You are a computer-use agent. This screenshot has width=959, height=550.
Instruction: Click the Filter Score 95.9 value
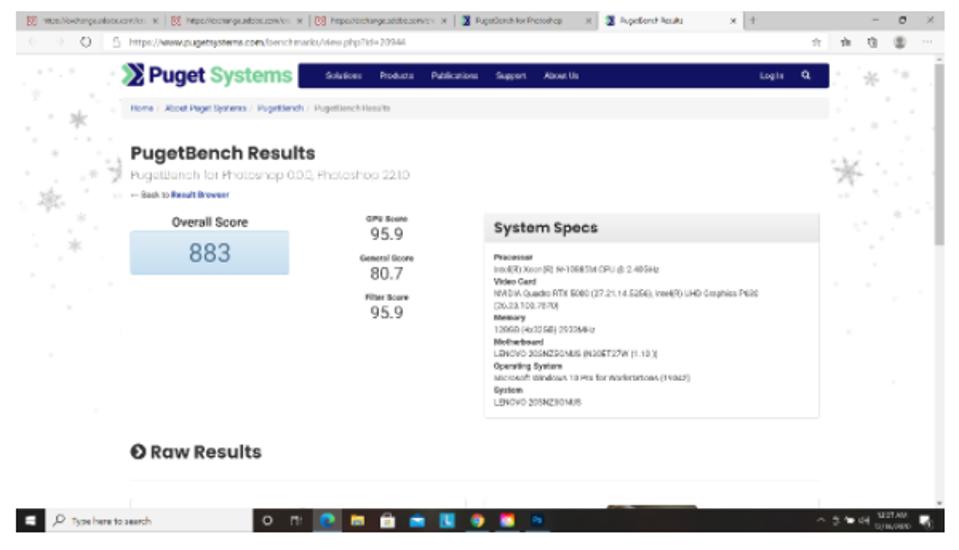pos(387,313)
